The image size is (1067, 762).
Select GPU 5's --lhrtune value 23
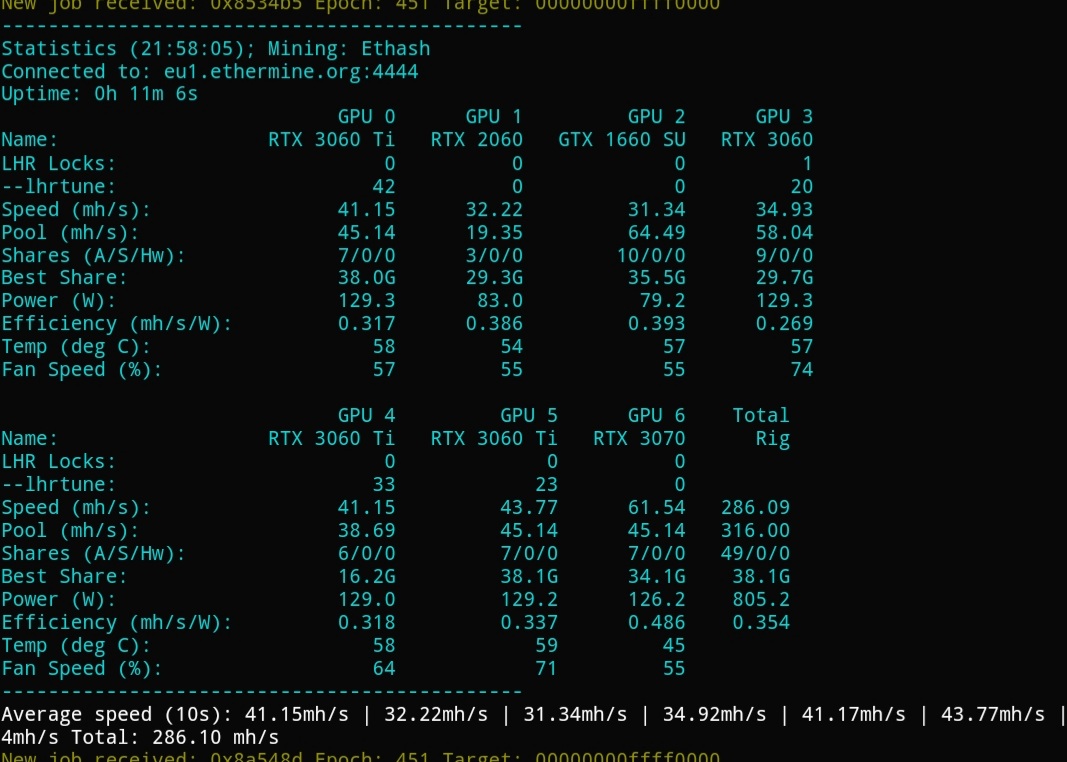pyautogui.click(x=546, y=484)
